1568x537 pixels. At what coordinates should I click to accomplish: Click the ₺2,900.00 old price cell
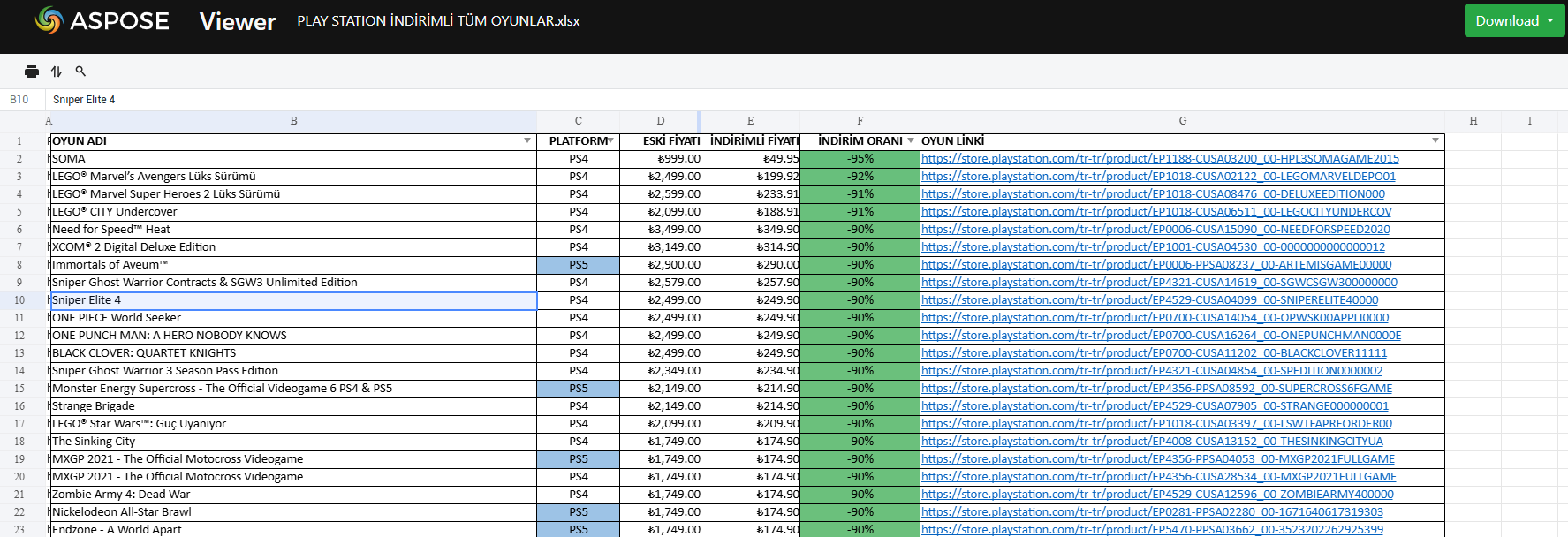point(661,265)
